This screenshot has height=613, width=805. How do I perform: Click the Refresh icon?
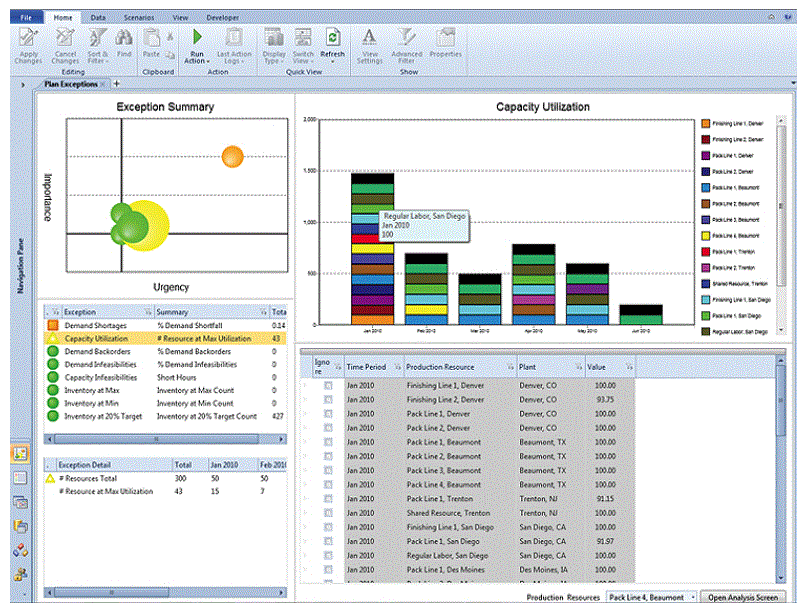coord(333,37)
